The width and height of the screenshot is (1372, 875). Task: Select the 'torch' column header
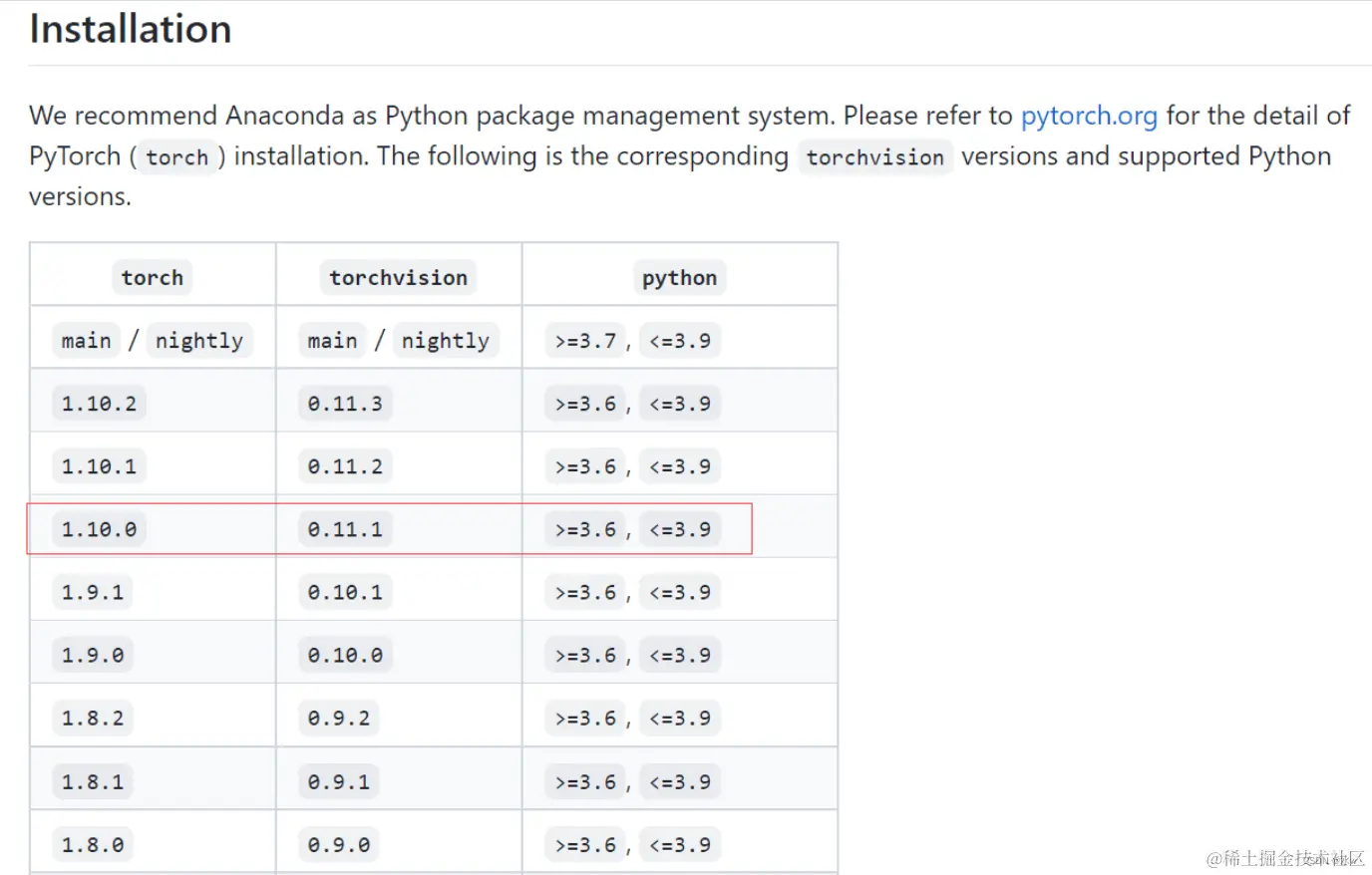[x=153, y=278]
